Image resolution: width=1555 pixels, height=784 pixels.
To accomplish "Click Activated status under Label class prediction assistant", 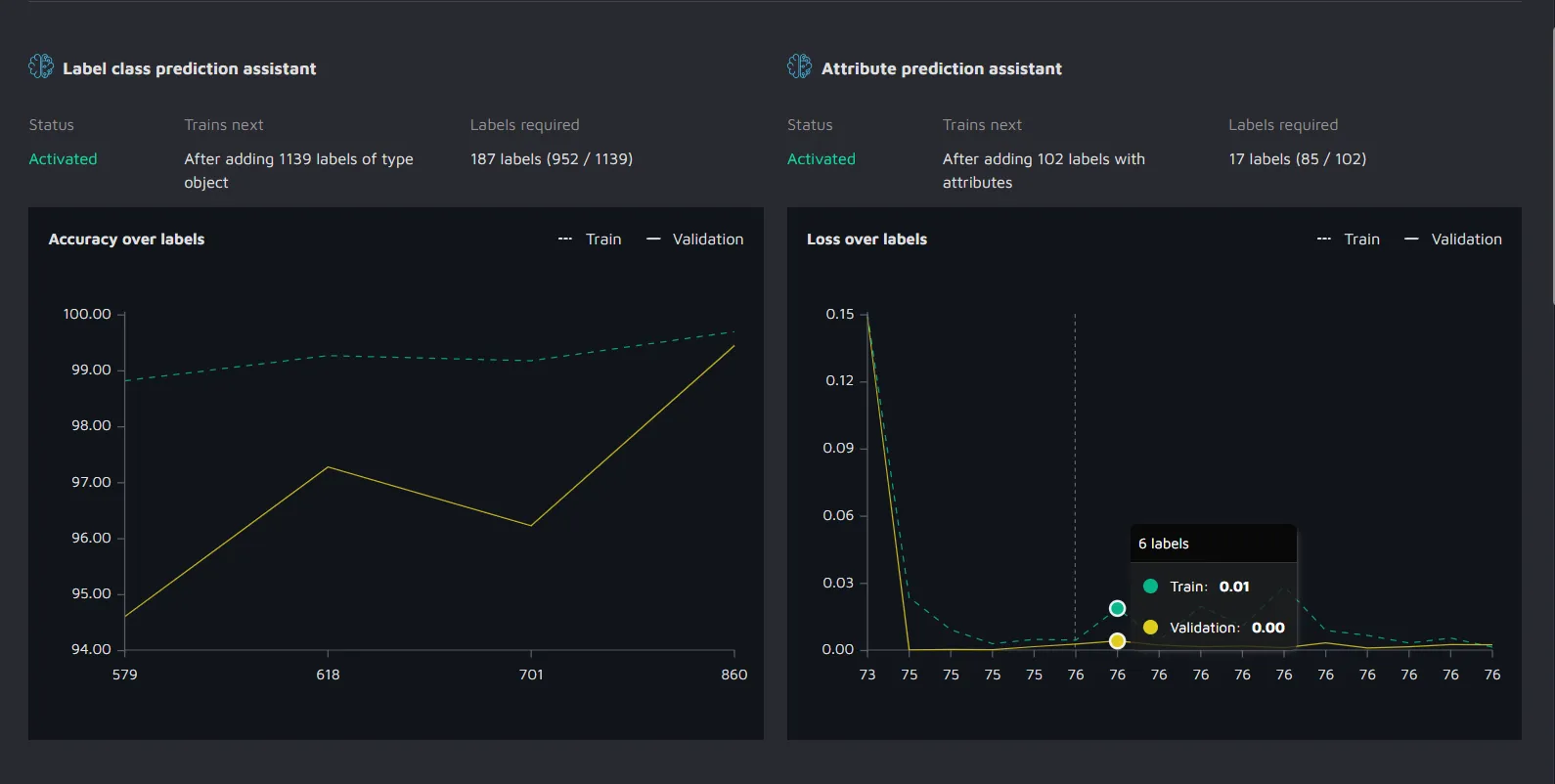I will 64,159.
